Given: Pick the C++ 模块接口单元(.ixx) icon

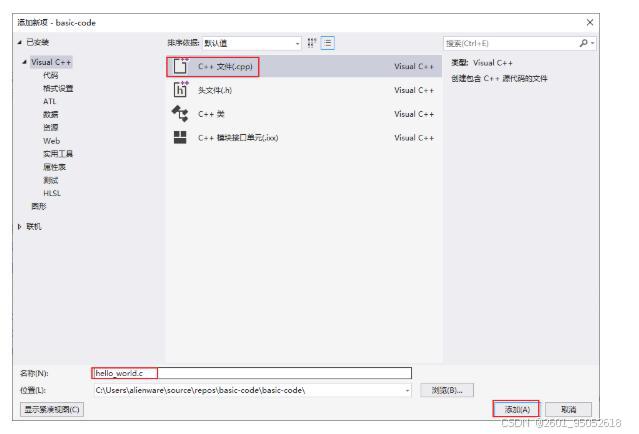Looking at the screenshot, I should click(180, 137).
